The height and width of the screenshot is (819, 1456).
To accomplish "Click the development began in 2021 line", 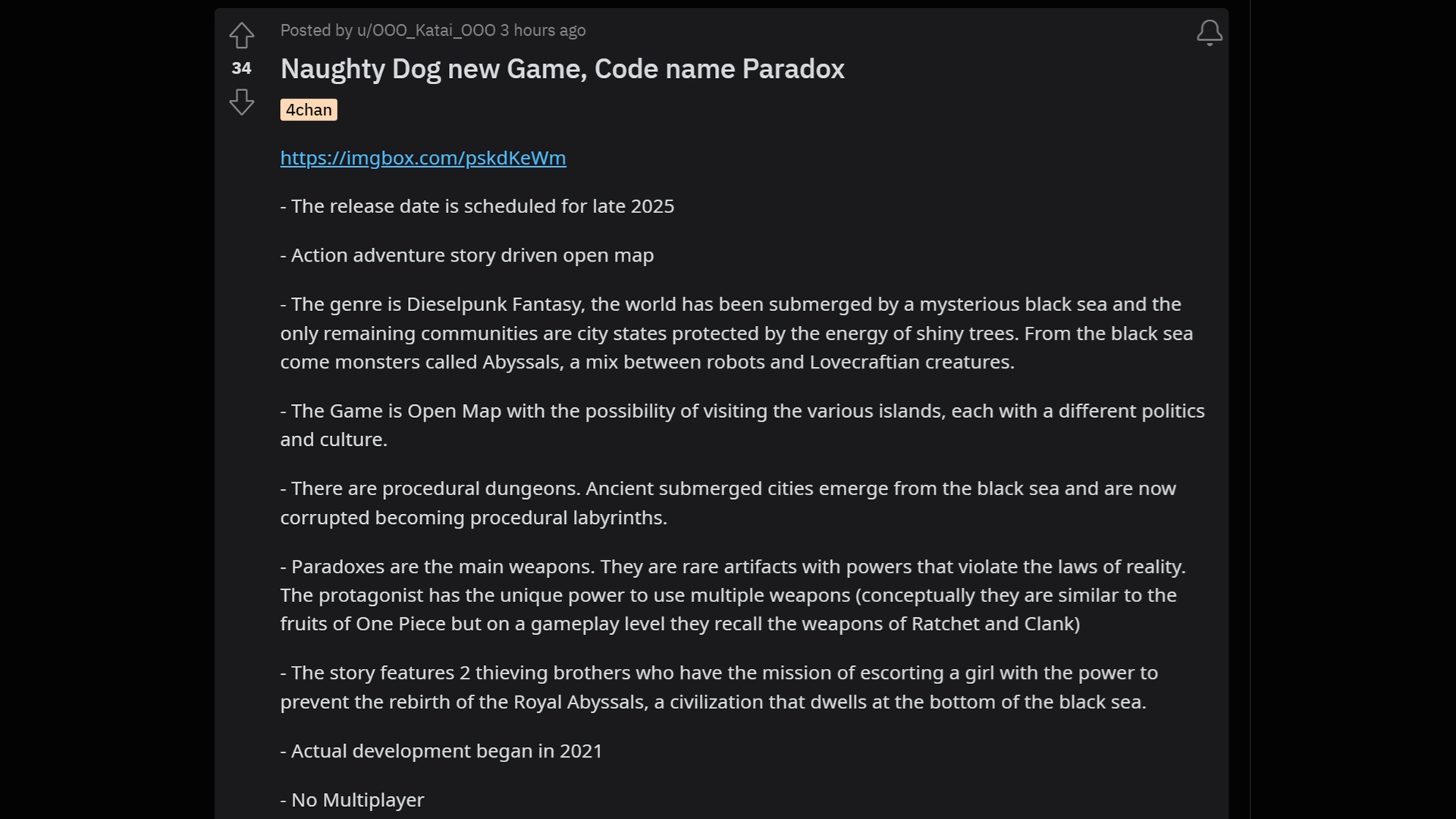I will 441,751.
